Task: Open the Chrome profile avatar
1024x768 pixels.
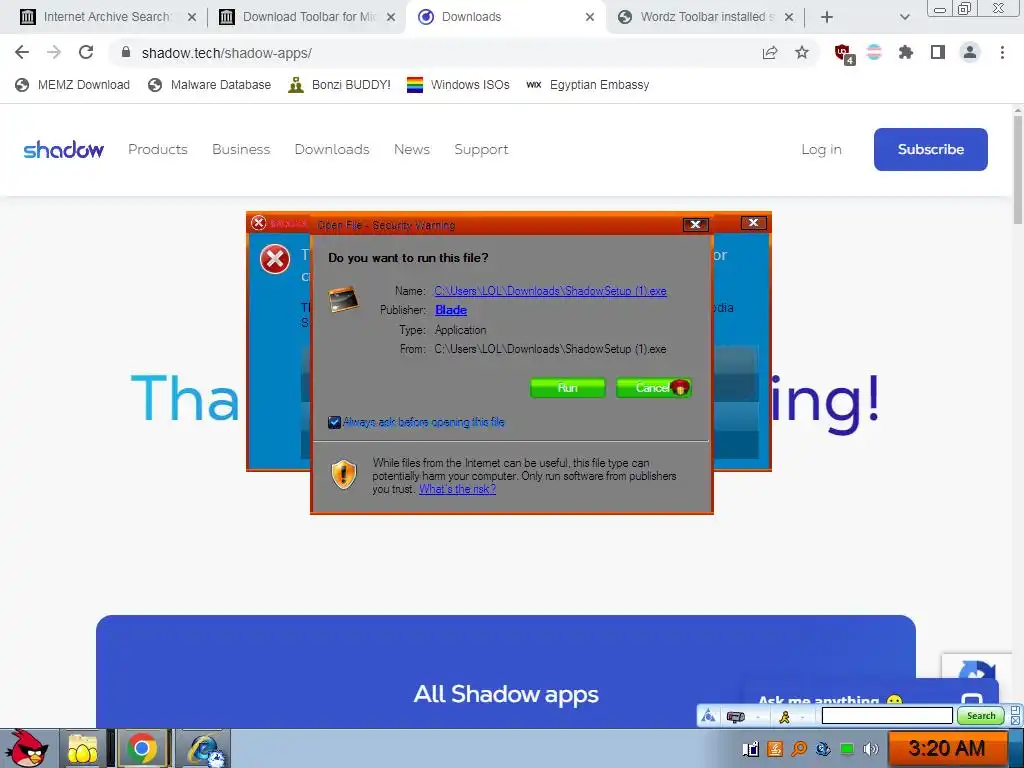Action: coord(970,53)
